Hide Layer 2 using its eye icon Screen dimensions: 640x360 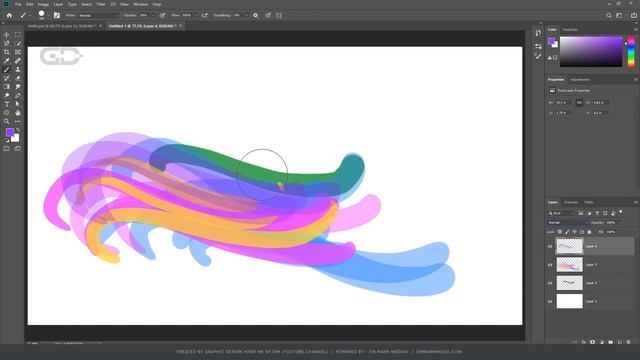[x=550, y=283]
